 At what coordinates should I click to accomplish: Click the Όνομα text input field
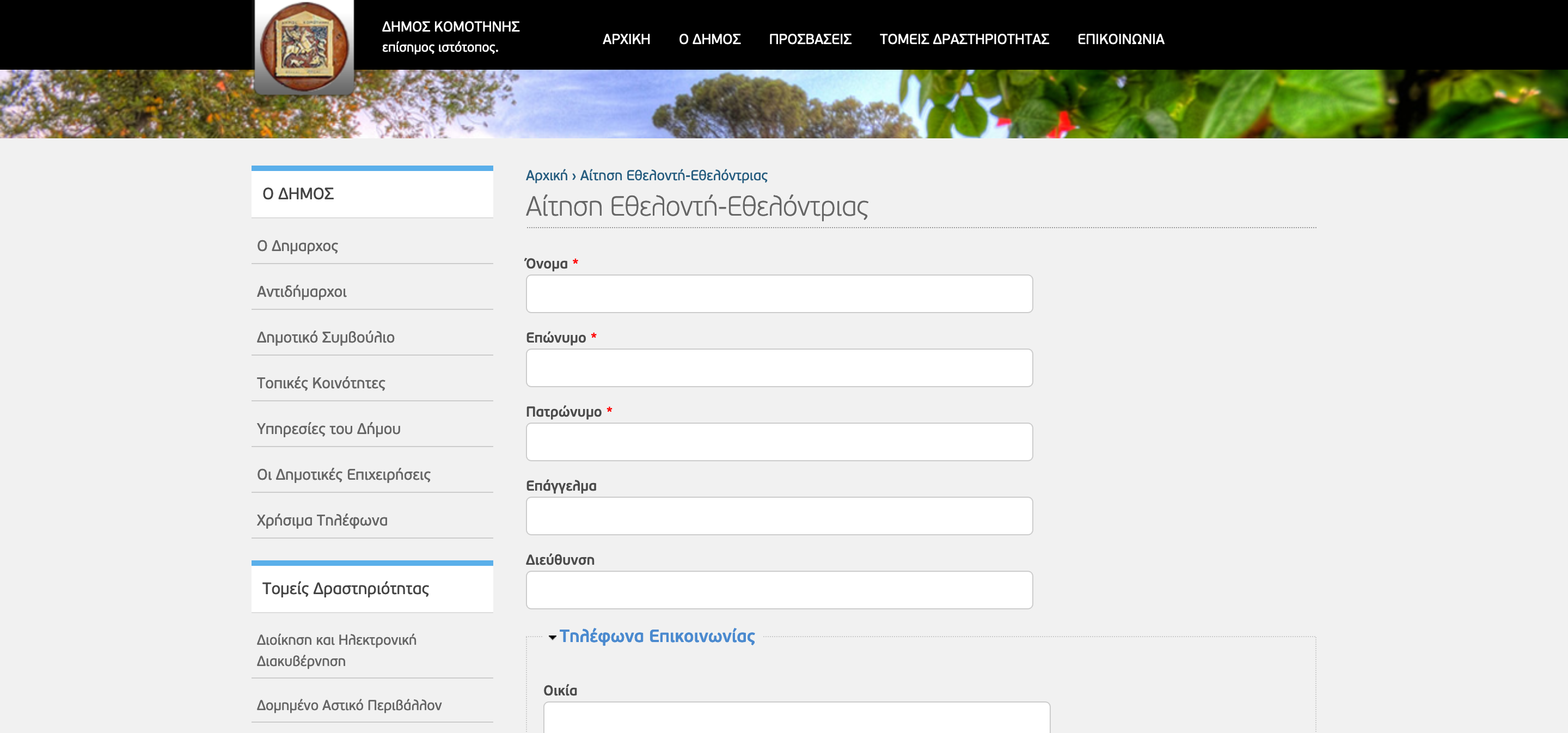[x=779, y=294]
